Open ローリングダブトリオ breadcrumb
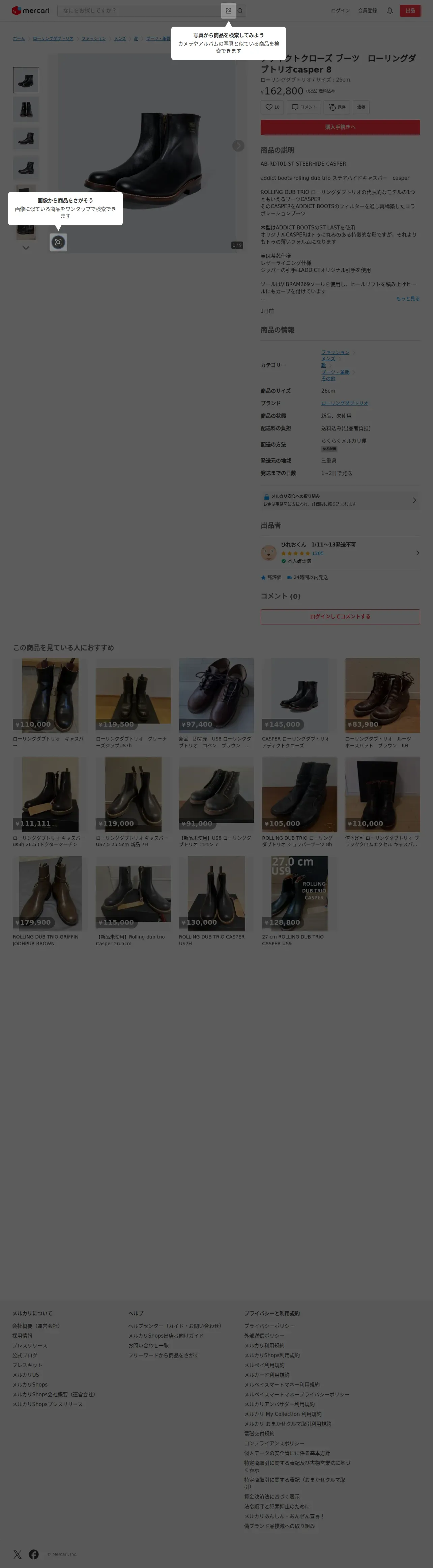 [53, 38]
